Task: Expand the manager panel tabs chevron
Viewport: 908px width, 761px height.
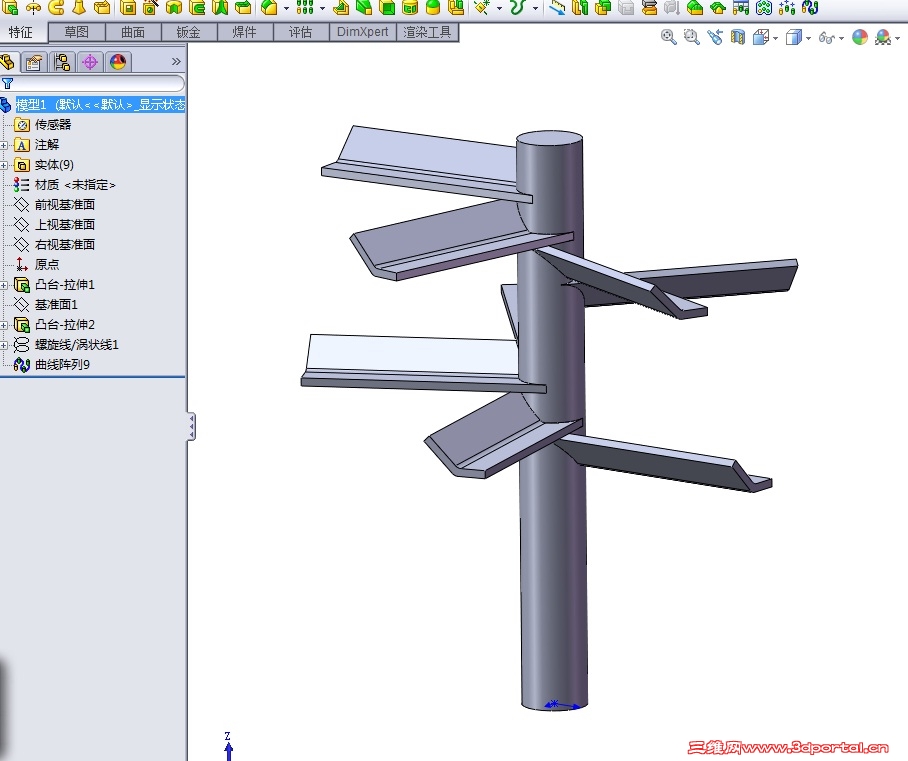Action: pos(176,61)
